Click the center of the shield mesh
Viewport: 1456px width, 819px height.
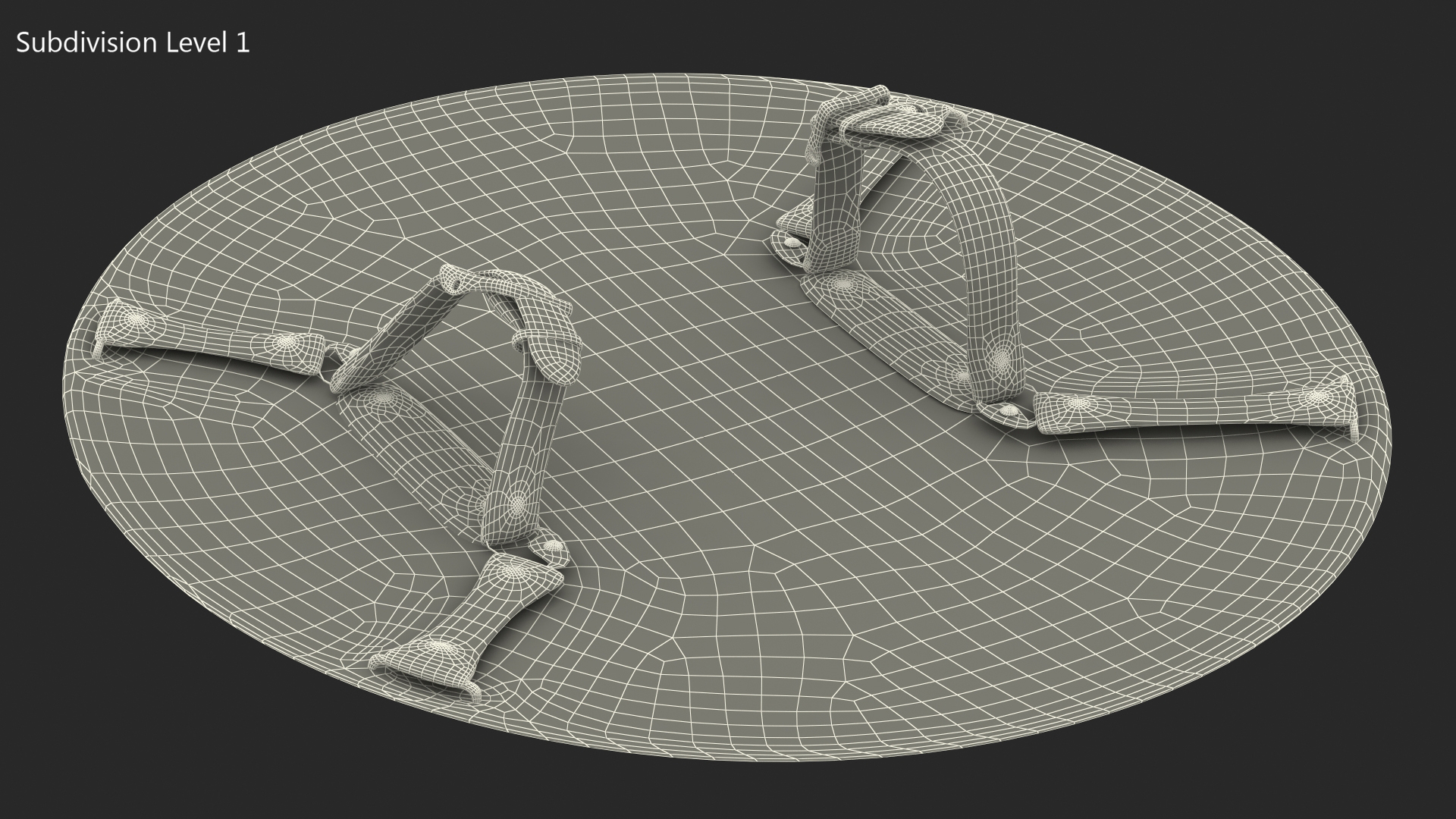(x=728, y=417)
